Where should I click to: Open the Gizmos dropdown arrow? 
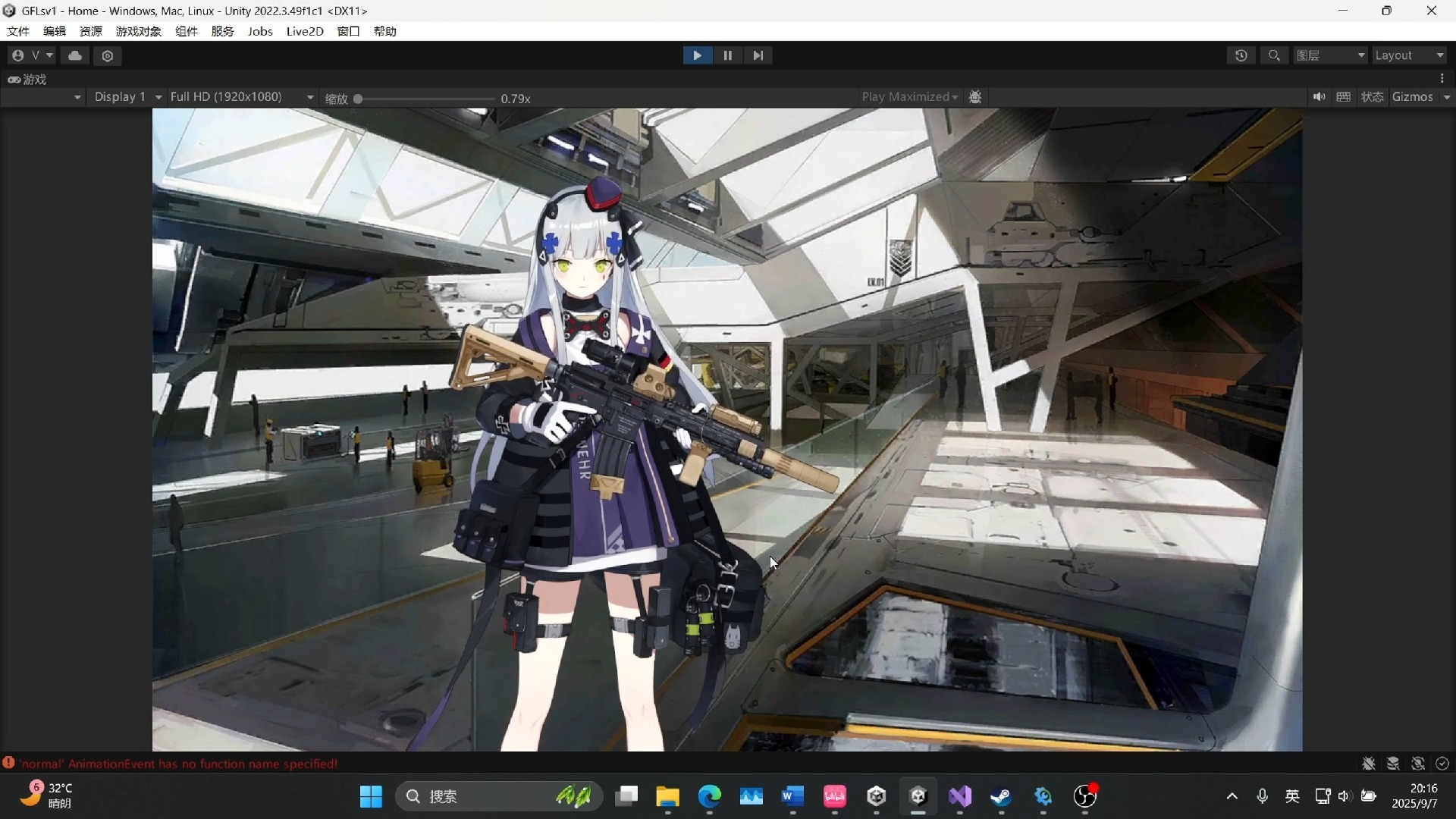pyautogui.click(x=1447, y=97)
